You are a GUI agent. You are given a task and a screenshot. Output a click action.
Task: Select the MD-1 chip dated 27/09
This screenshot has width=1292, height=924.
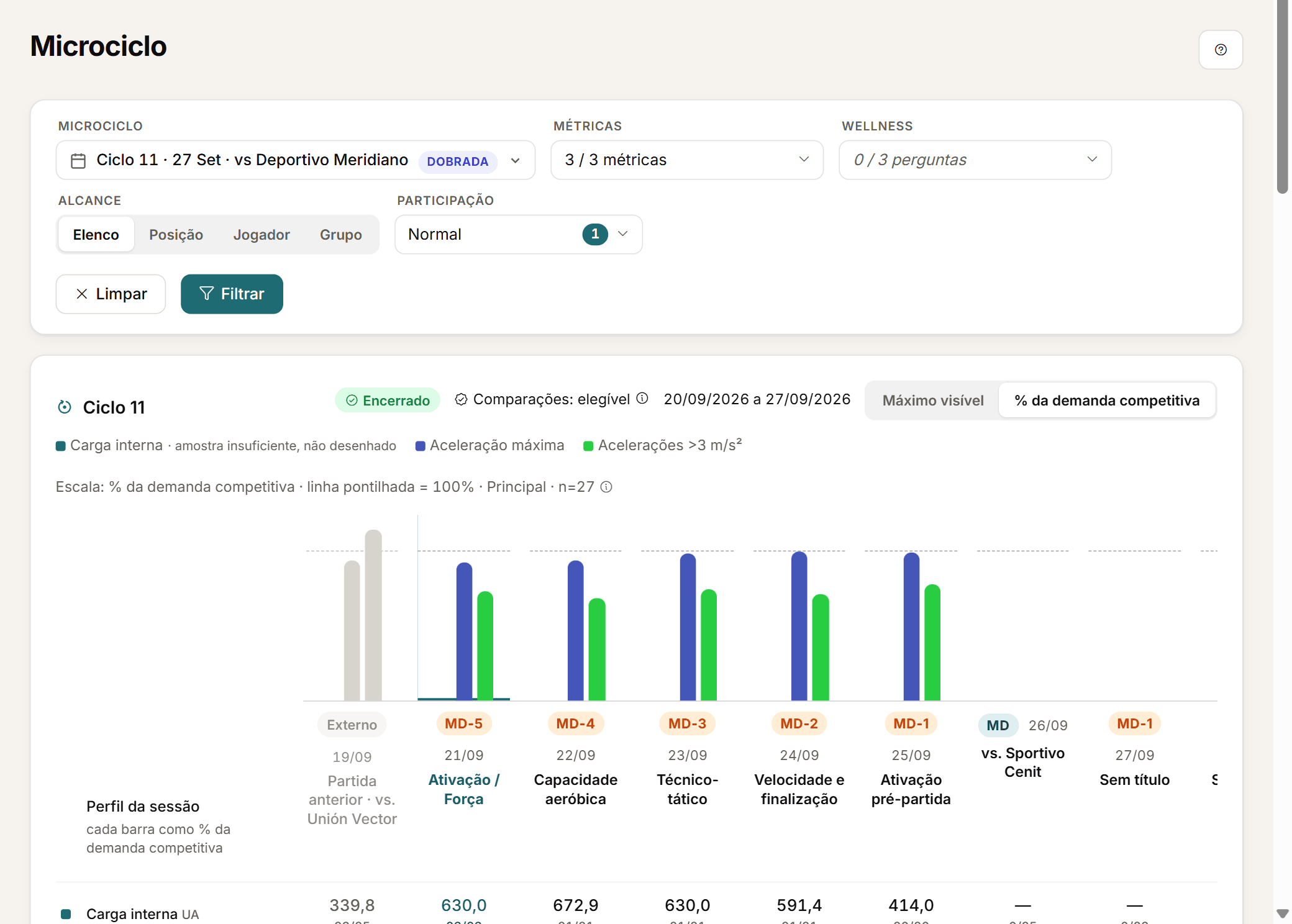(1135, 723)
